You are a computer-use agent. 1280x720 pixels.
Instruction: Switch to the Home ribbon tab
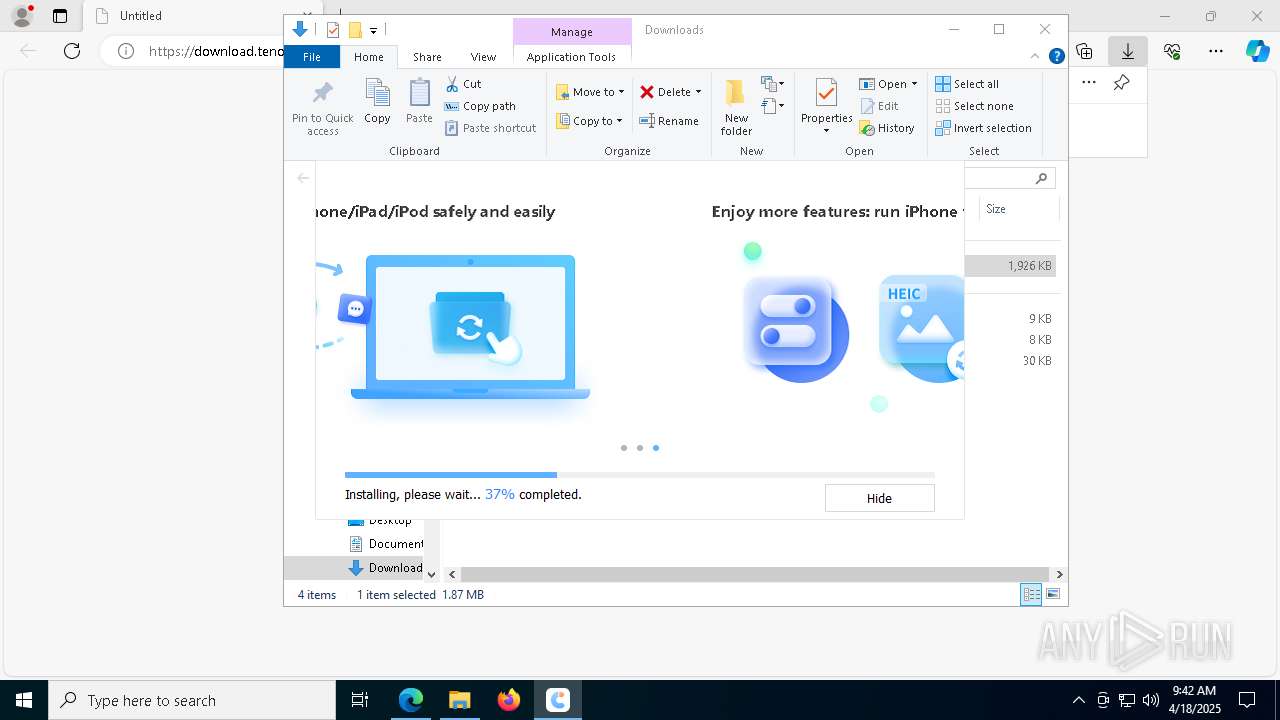368,57
